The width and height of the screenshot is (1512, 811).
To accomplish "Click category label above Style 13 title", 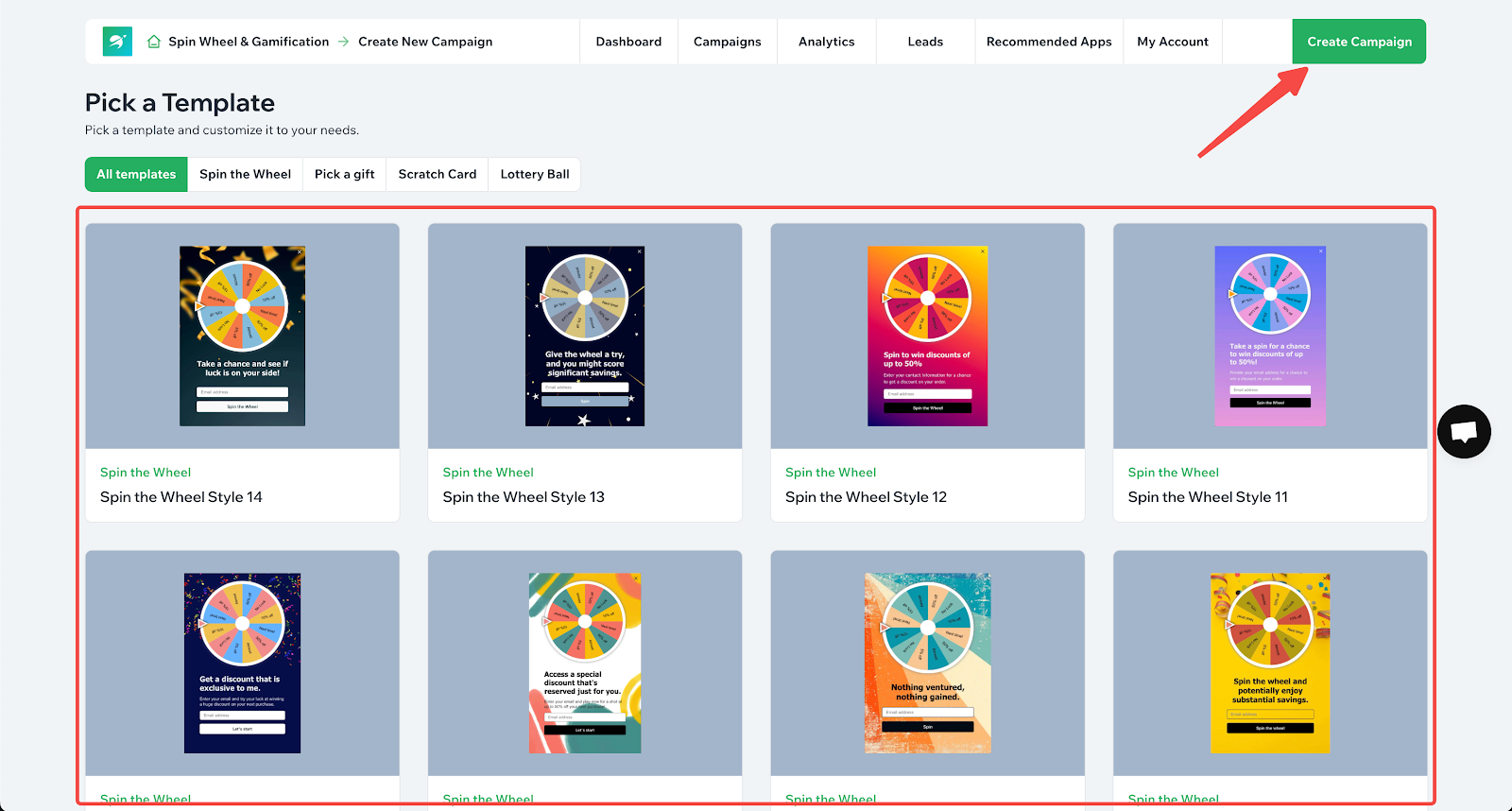I will [489, 473].
